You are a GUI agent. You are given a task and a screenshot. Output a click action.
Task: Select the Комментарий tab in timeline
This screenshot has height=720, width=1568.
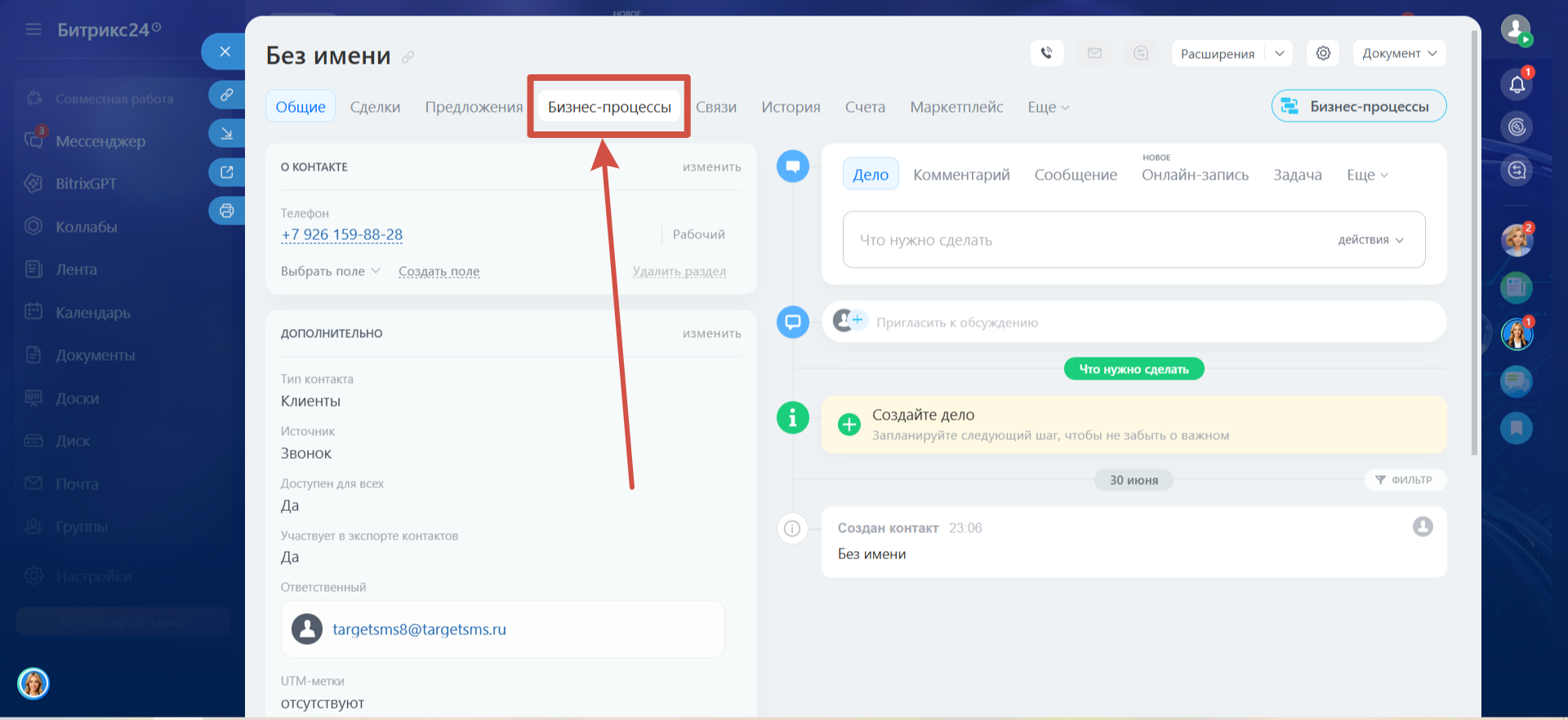point(961,175)
